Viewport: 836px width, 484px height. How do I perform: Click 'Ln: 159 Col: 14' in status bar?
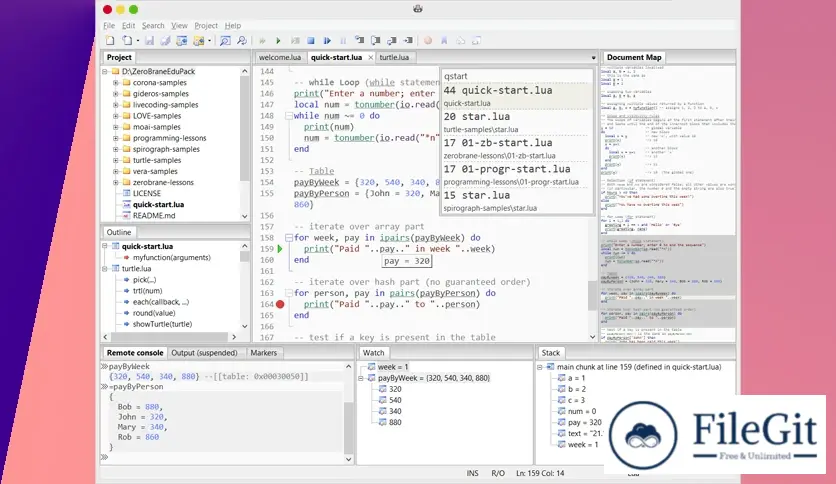point(540,473)
